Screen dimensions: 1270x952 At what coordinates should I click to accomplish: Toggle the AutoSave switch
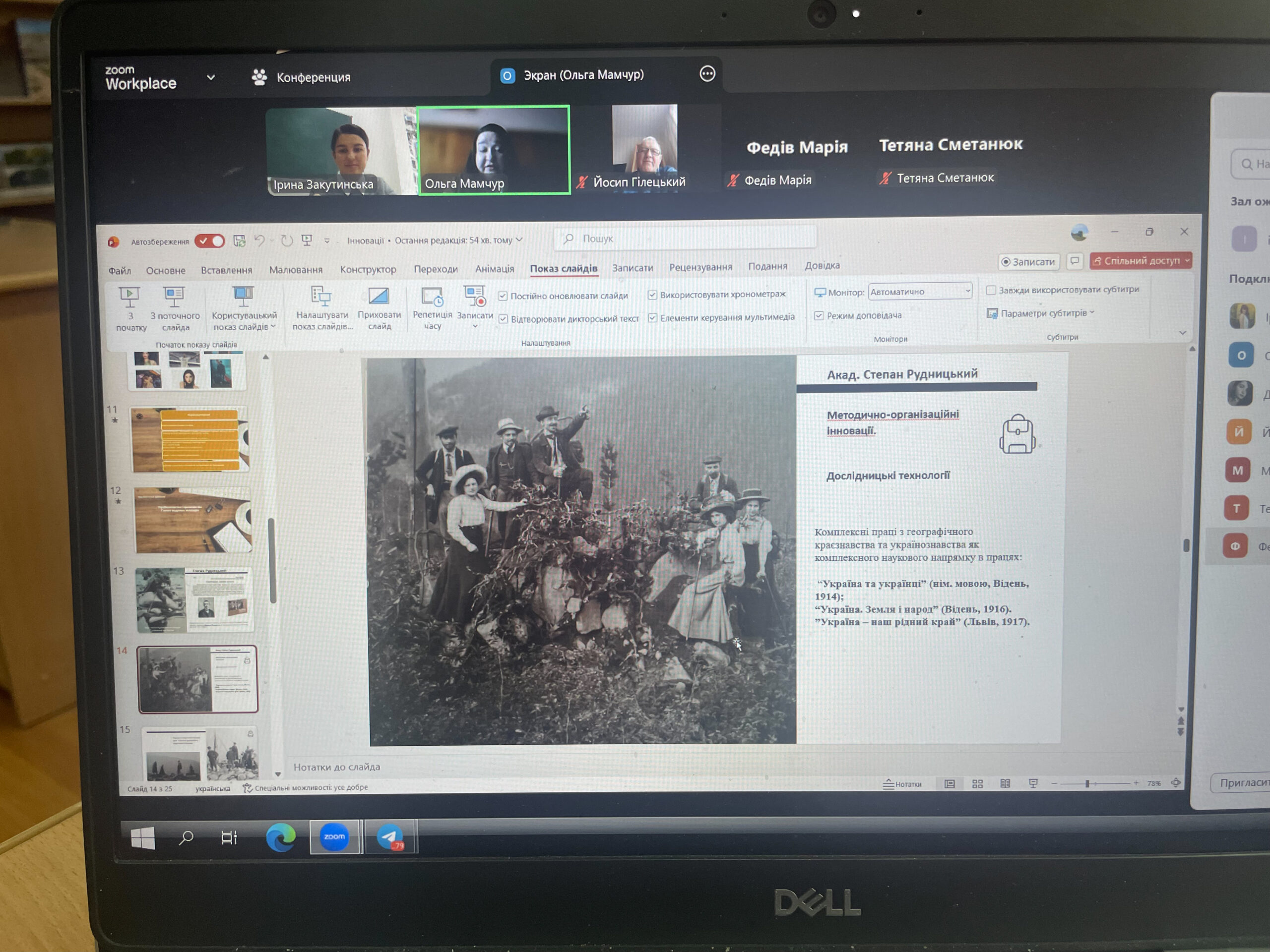pos(209,241)
